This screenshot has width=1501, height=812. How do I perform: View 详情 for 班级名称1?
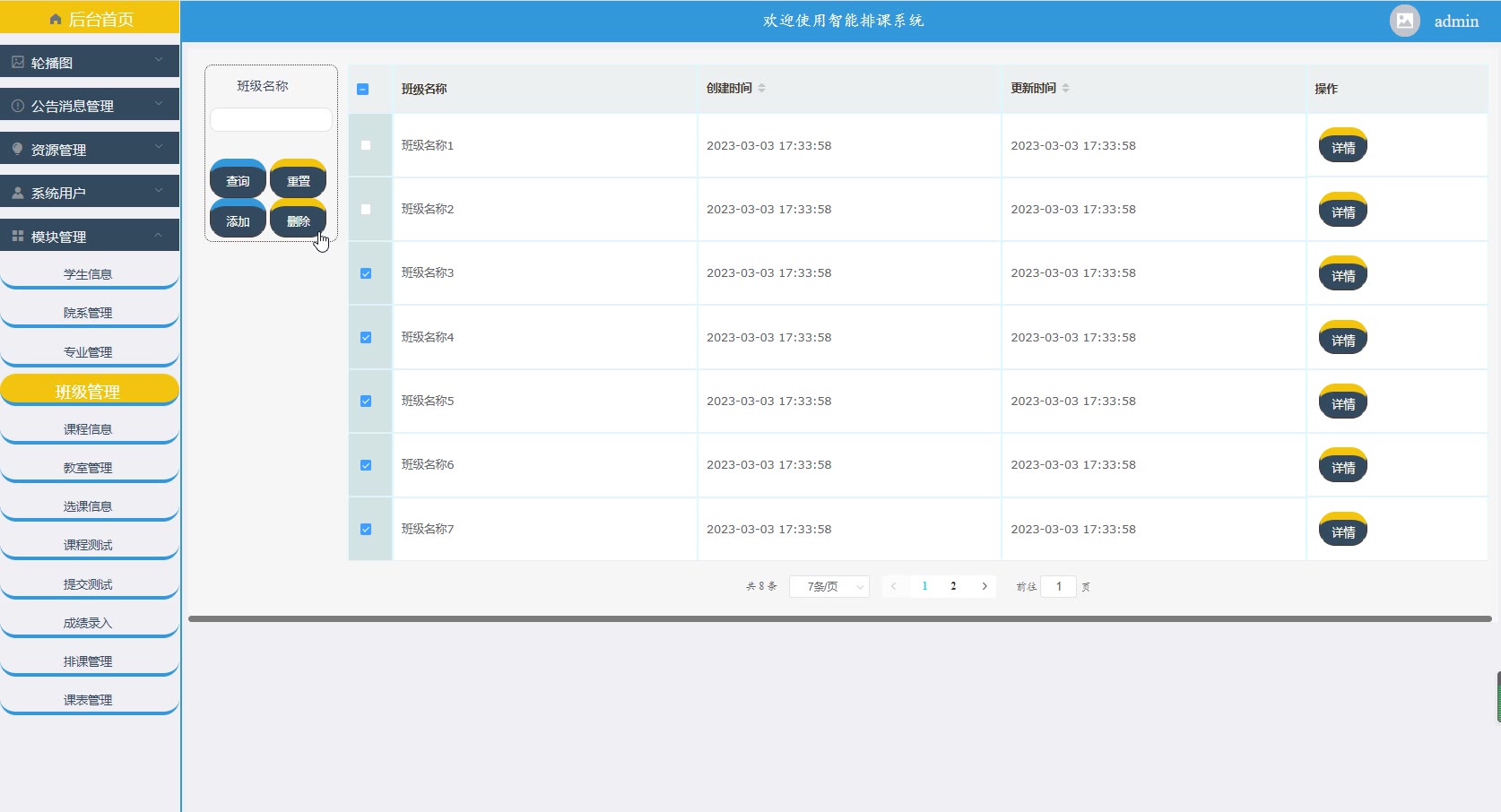pos(1343,145)
